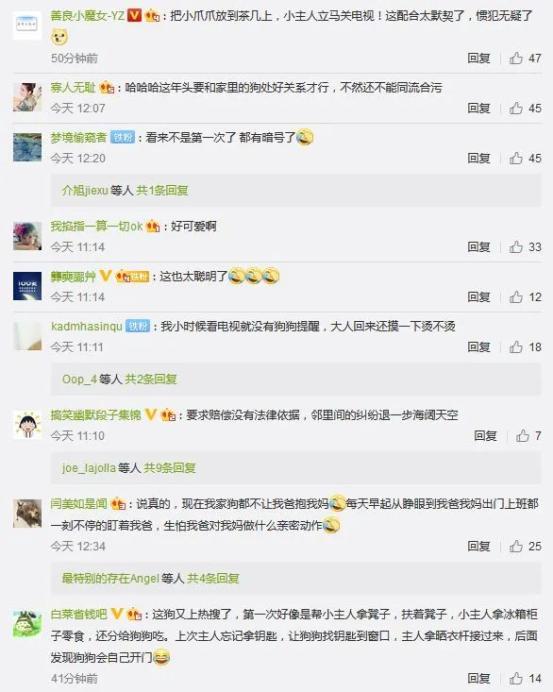Reply to 善良小魔女-YZ's comment
This screenshot has width=553, height=692.
(479, 58)
